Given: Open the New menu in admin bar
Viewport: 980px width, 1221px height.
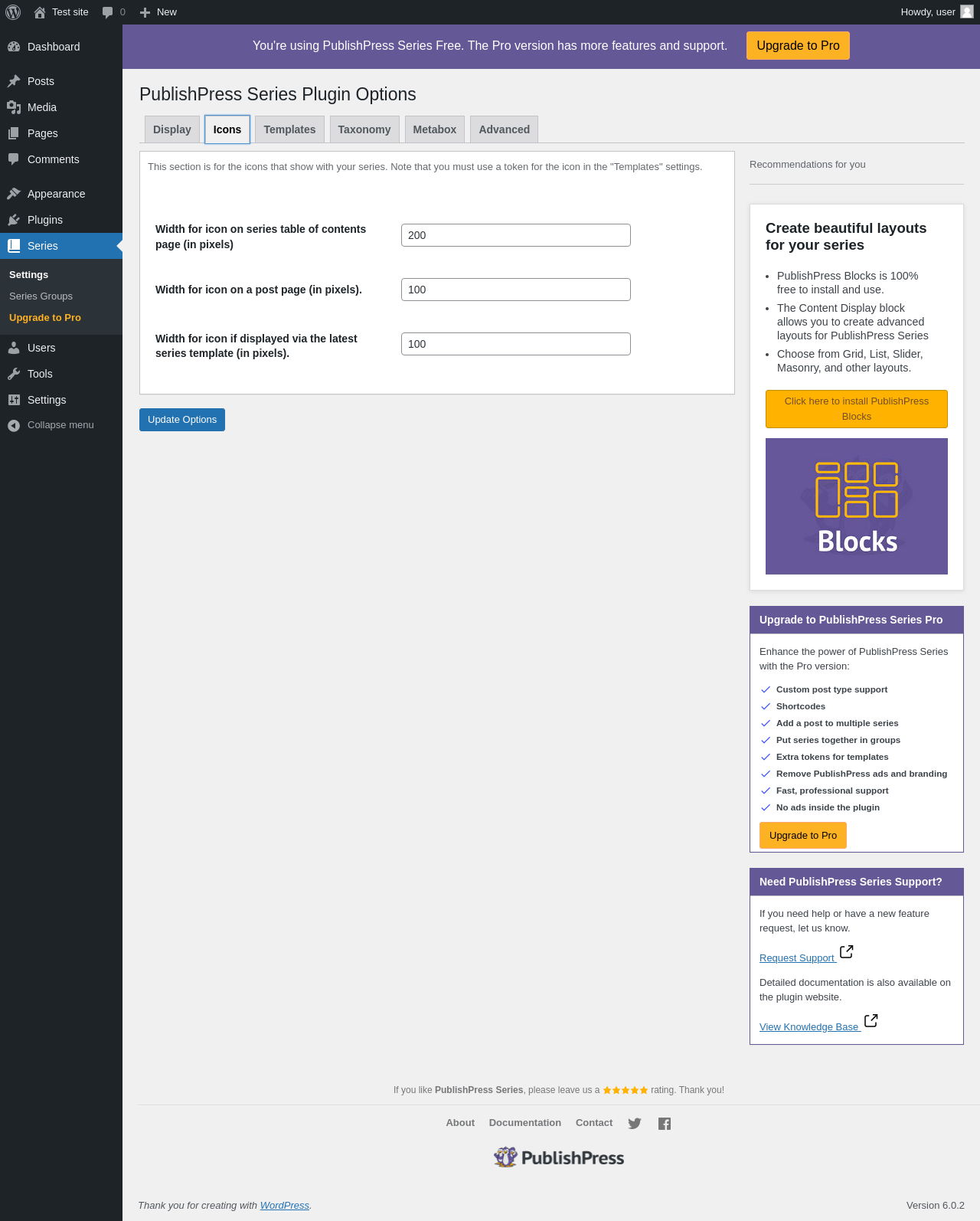Looking at the screenshot, I should 158,12.
